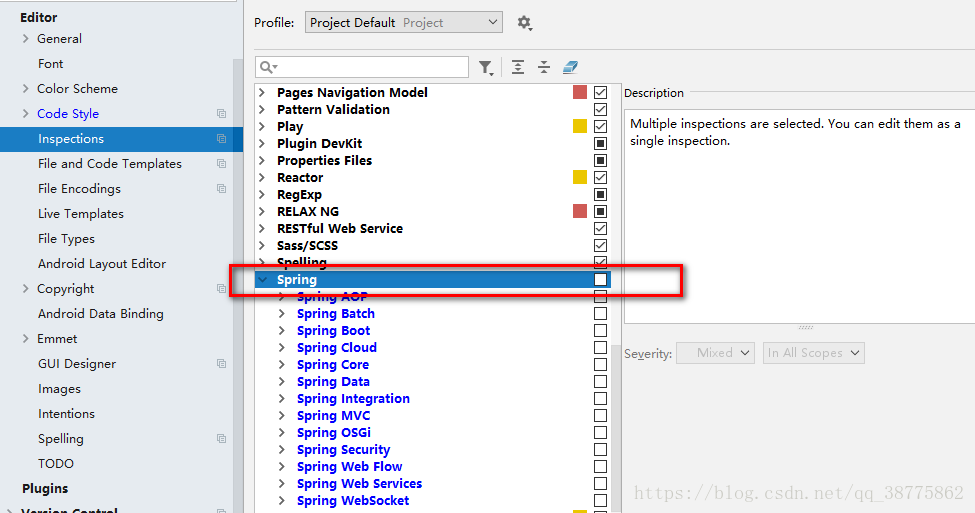The height and width of the screenshot is (513, 975).
Task: Click project-level icon beside Copyright
Action: (x=221, y=289)
